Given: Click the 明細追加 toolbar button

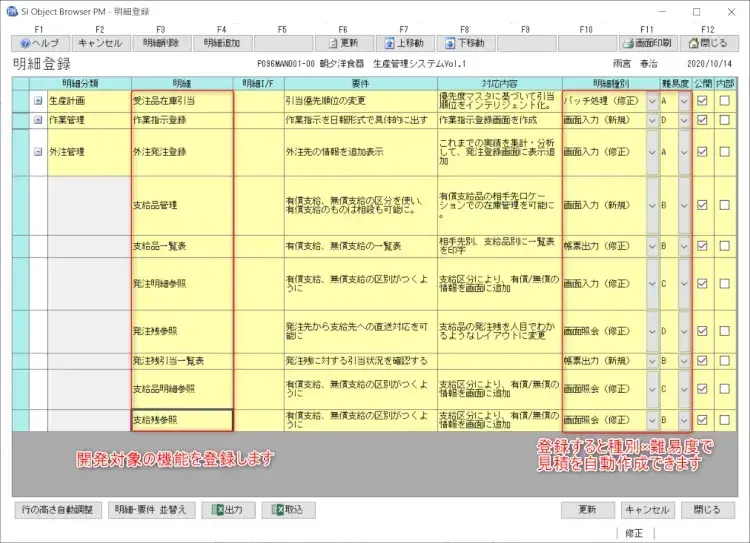Looking at the screenshot, I should tap(222, 43).
